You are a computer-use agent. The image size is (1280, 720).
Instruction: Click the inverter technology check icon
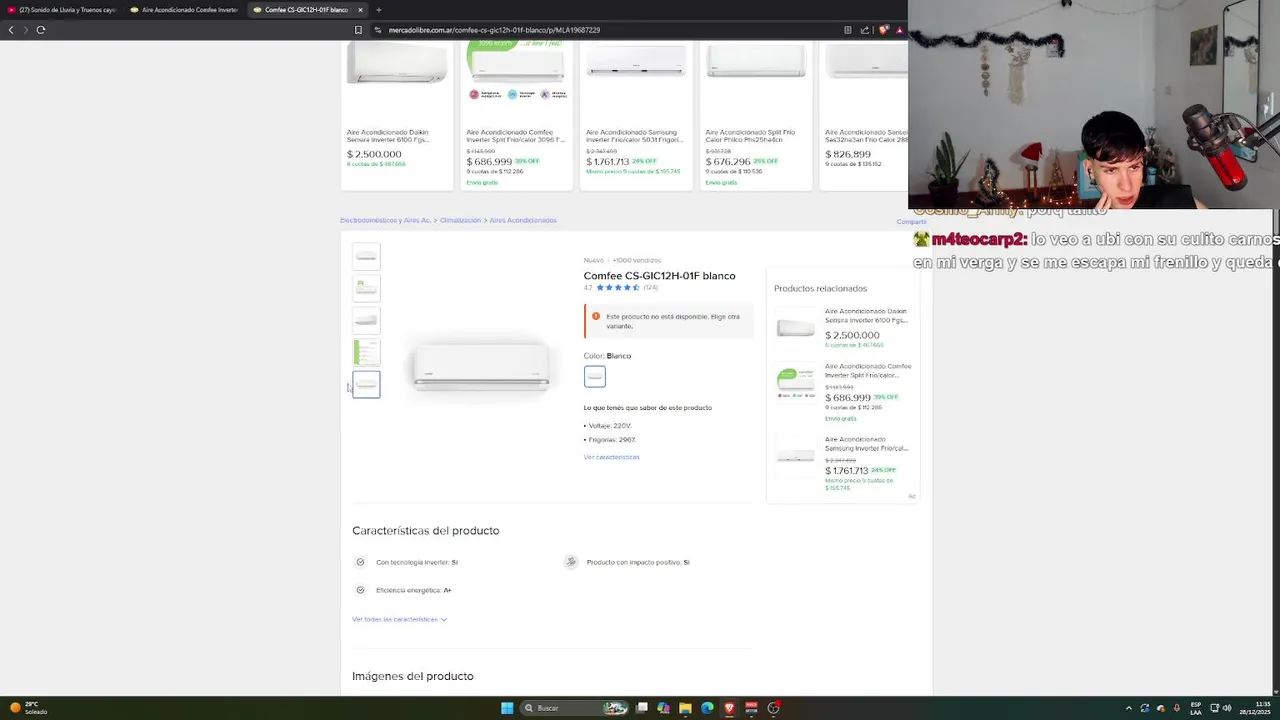[x=361, y=562]
